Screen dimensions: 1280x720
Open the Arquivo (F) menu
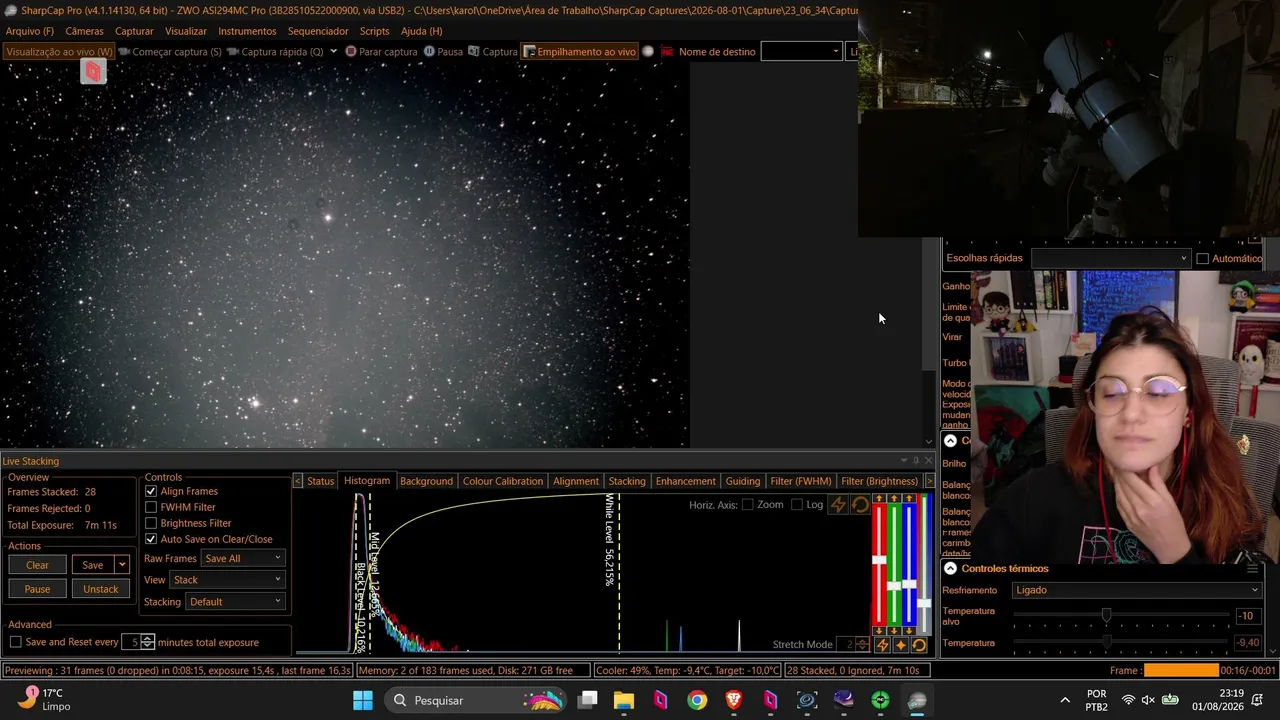pos(30,31)
